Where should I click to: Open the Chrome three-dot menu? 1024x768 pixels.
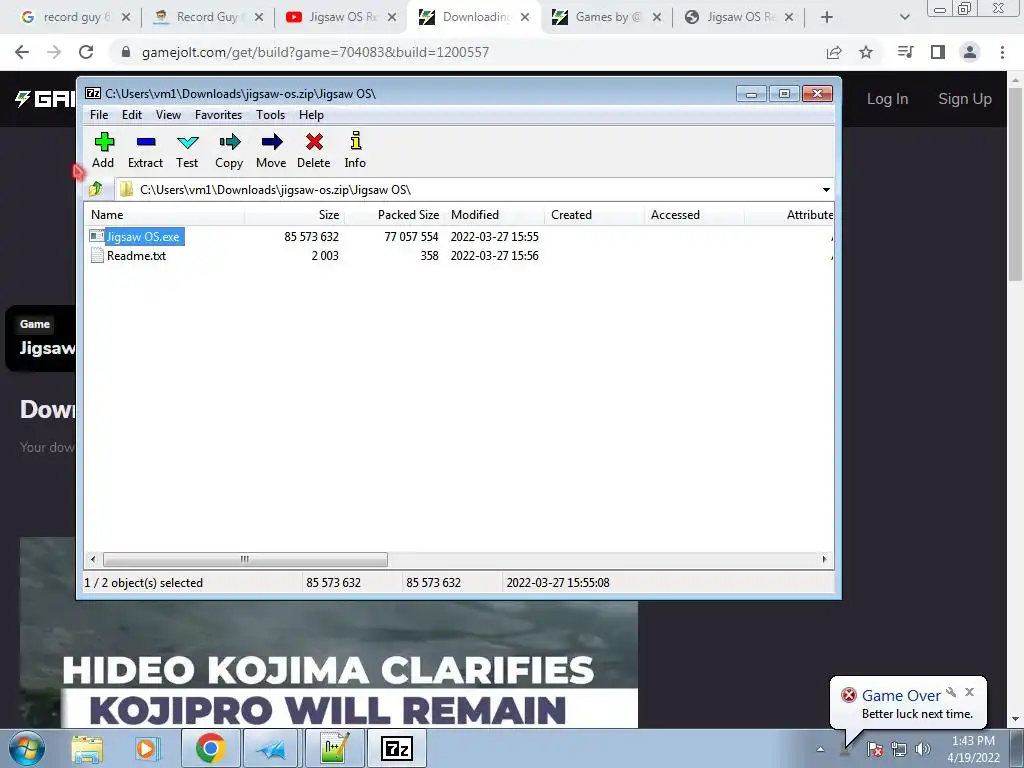pos(1002,52)
